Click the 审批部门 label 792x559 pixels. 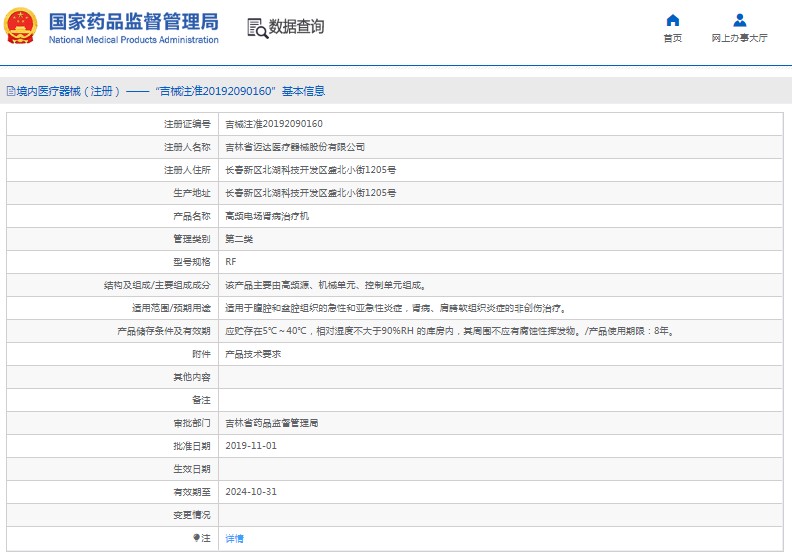(192, 423)
